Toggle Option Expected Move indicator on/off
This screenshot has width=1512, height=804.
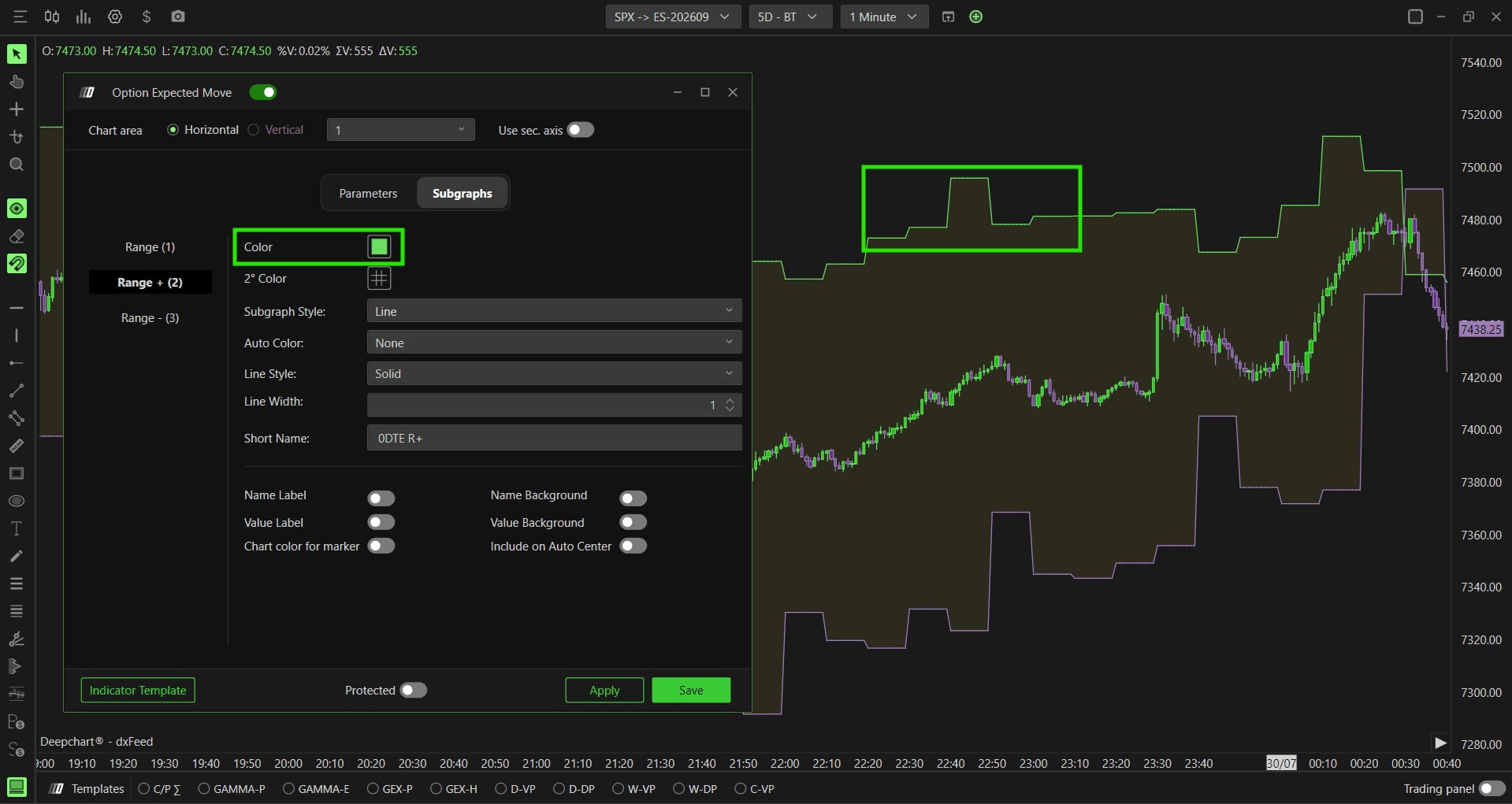pos(263,92)
